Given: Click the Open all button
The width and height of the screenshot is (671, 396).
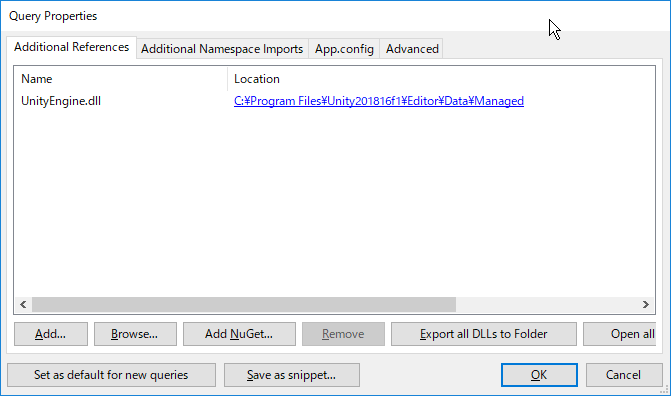Looking at the screenshot, I should [619, 334].
